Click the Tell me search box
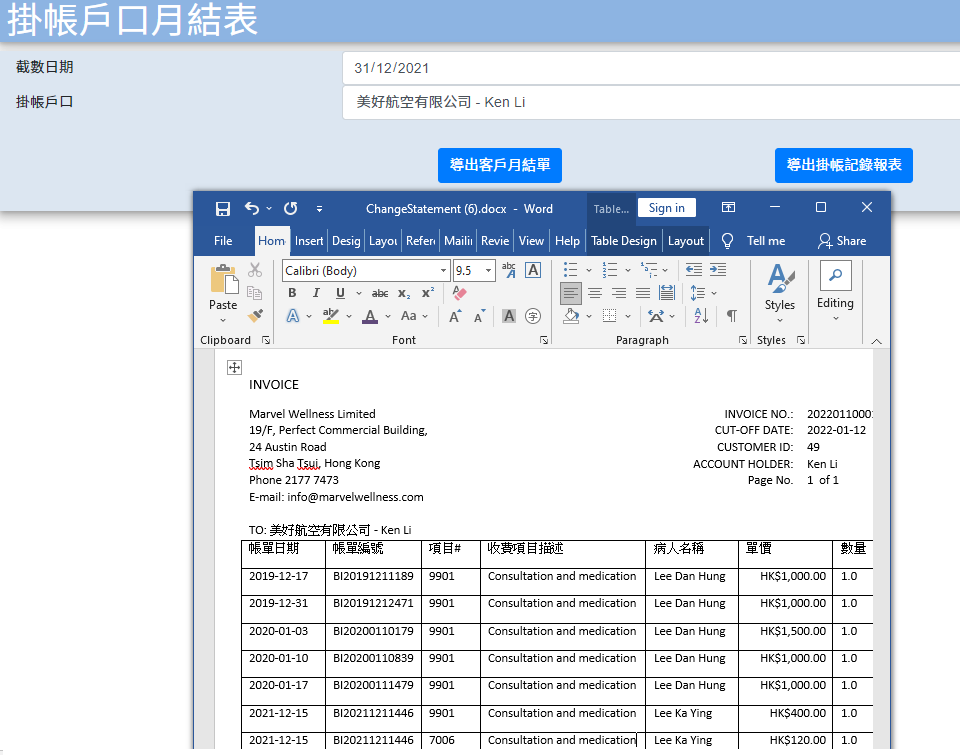960x755 pixels. click(x=755, y=241)
